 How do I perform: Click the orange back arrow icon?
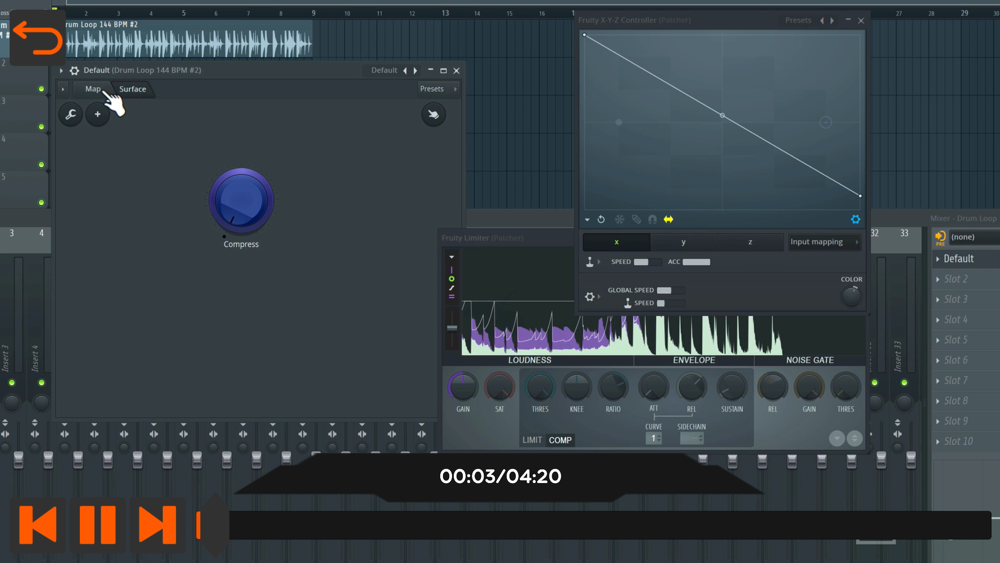tap(37, 39)
